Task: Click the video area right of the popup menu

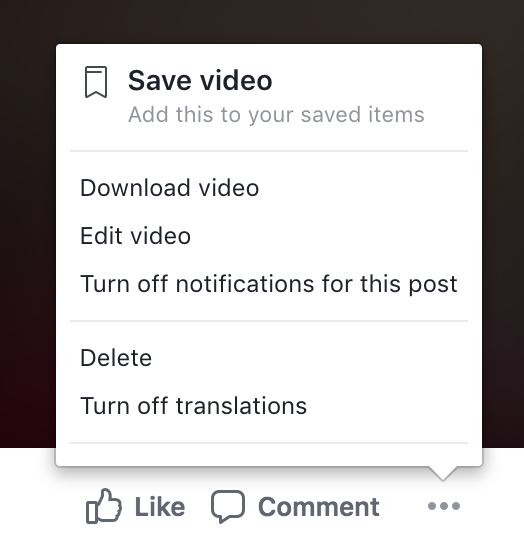Action: (503, 242)
